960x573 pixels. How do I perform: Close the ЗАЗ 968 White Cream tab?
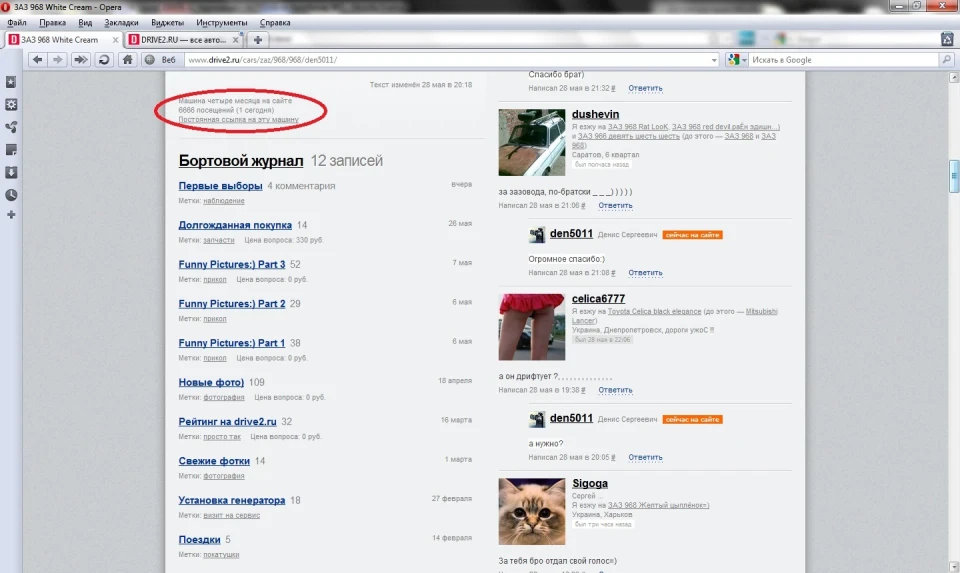tap(115, 40)
